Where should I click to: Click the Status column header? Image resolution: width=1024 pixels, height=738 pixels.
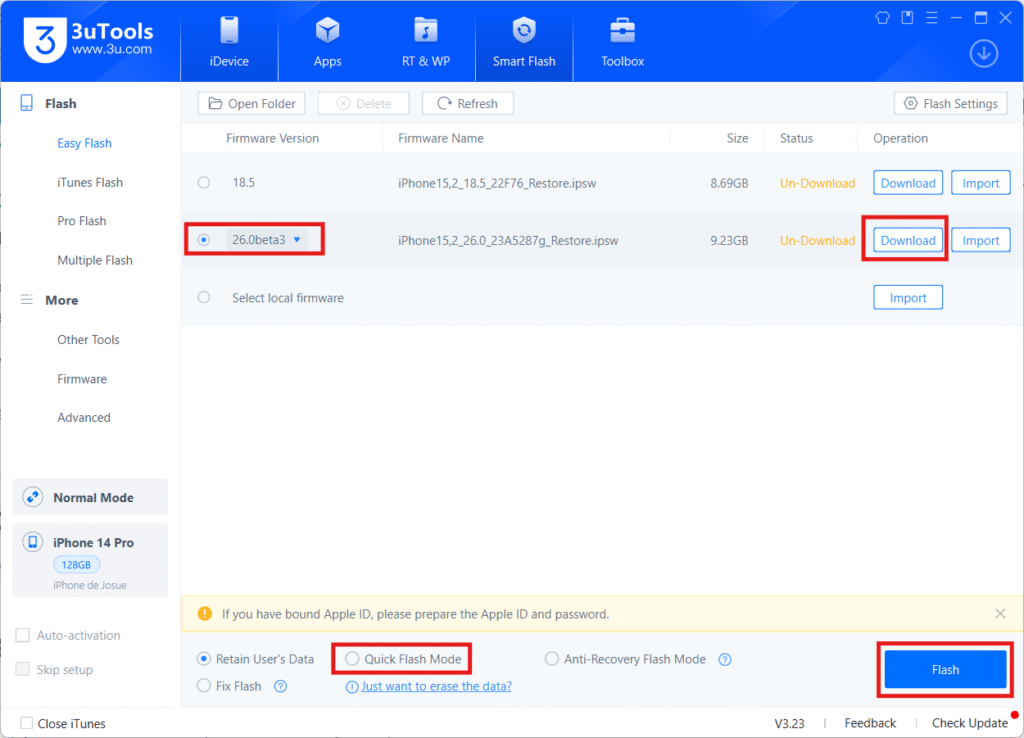(796, 138)
